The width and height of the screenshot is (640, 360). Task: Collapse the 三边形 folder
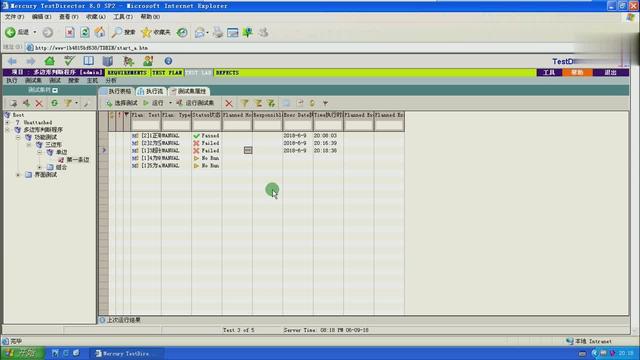[x=29, y=145]
